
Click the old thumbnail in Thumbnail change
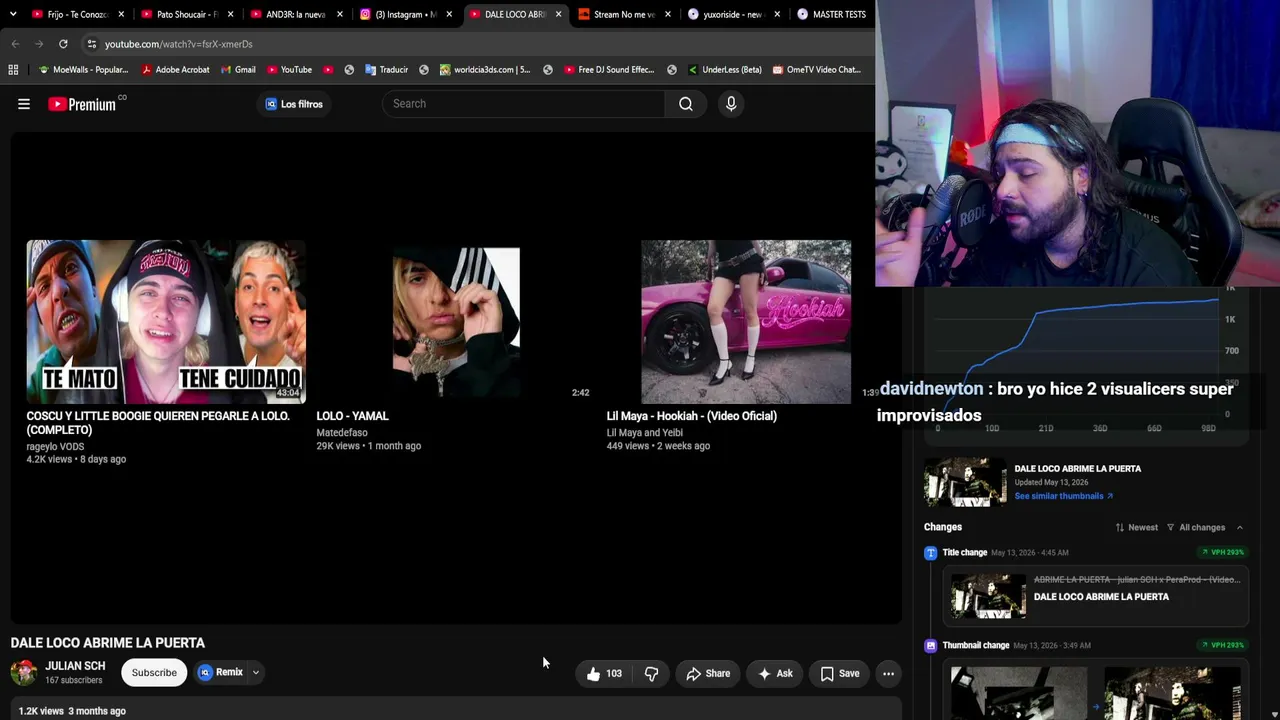tap(1019, 693)
